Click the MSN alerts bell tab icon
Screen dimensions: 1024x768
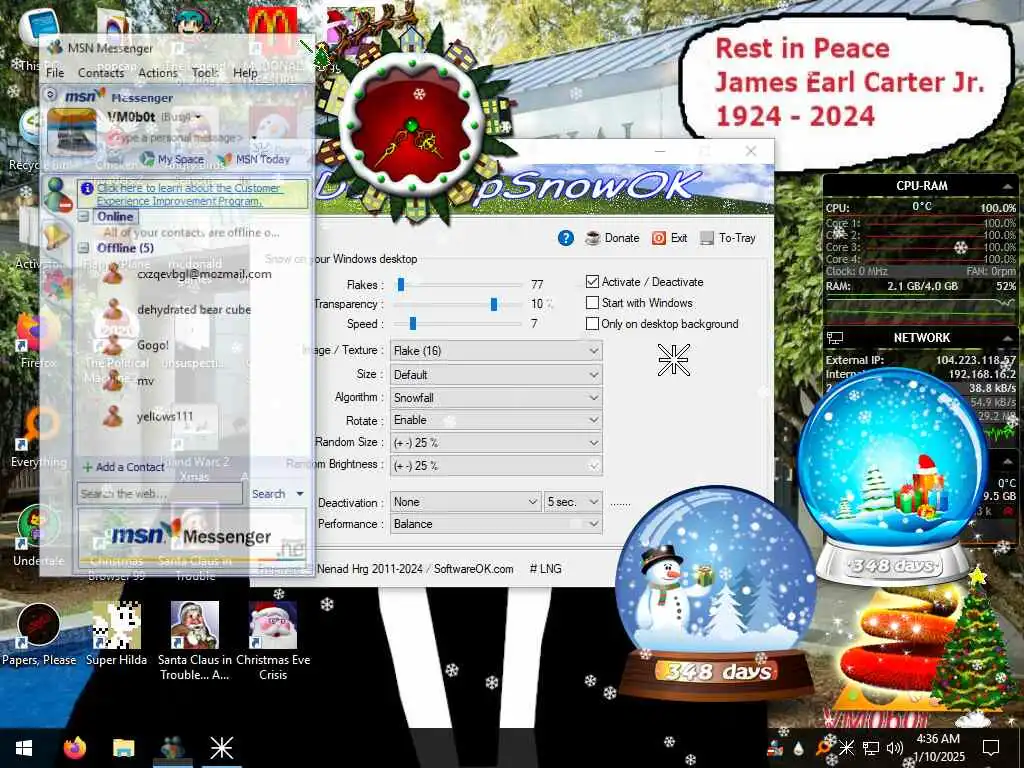click(x=56, y=236)
